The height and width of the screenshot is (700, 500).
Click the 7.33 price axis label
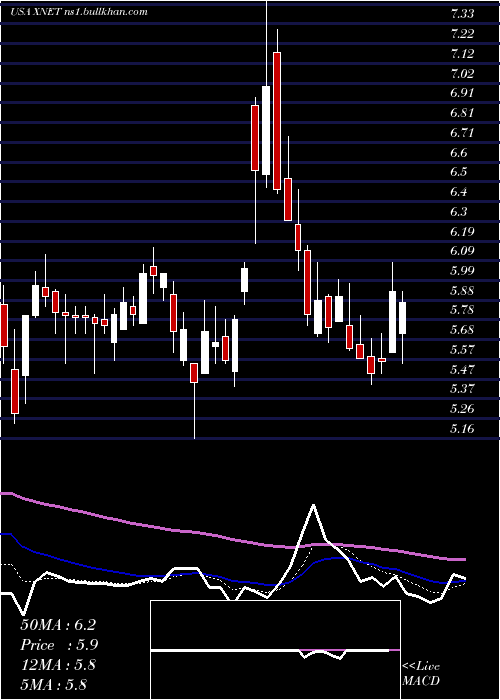click(462, 14)
